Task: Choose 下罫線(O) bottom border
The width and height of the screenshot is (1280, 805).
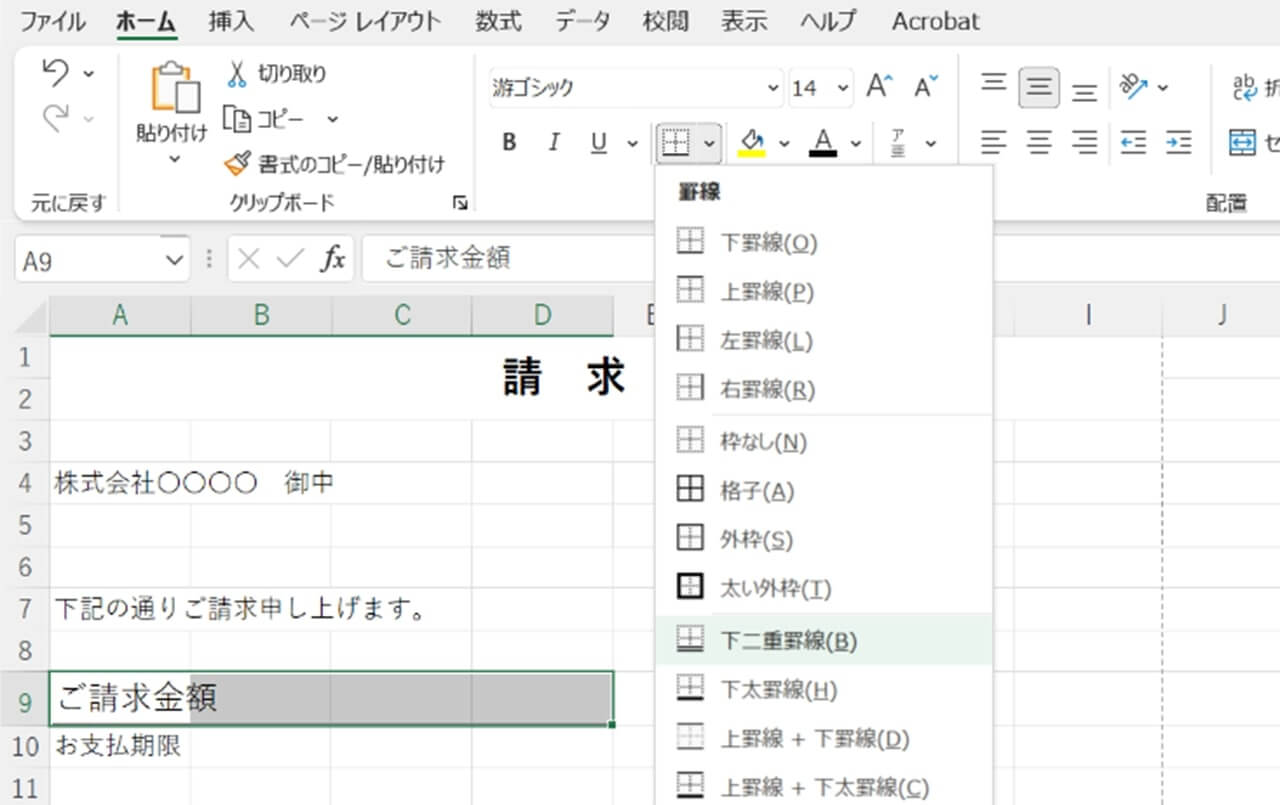Action: tap(824, 242)
